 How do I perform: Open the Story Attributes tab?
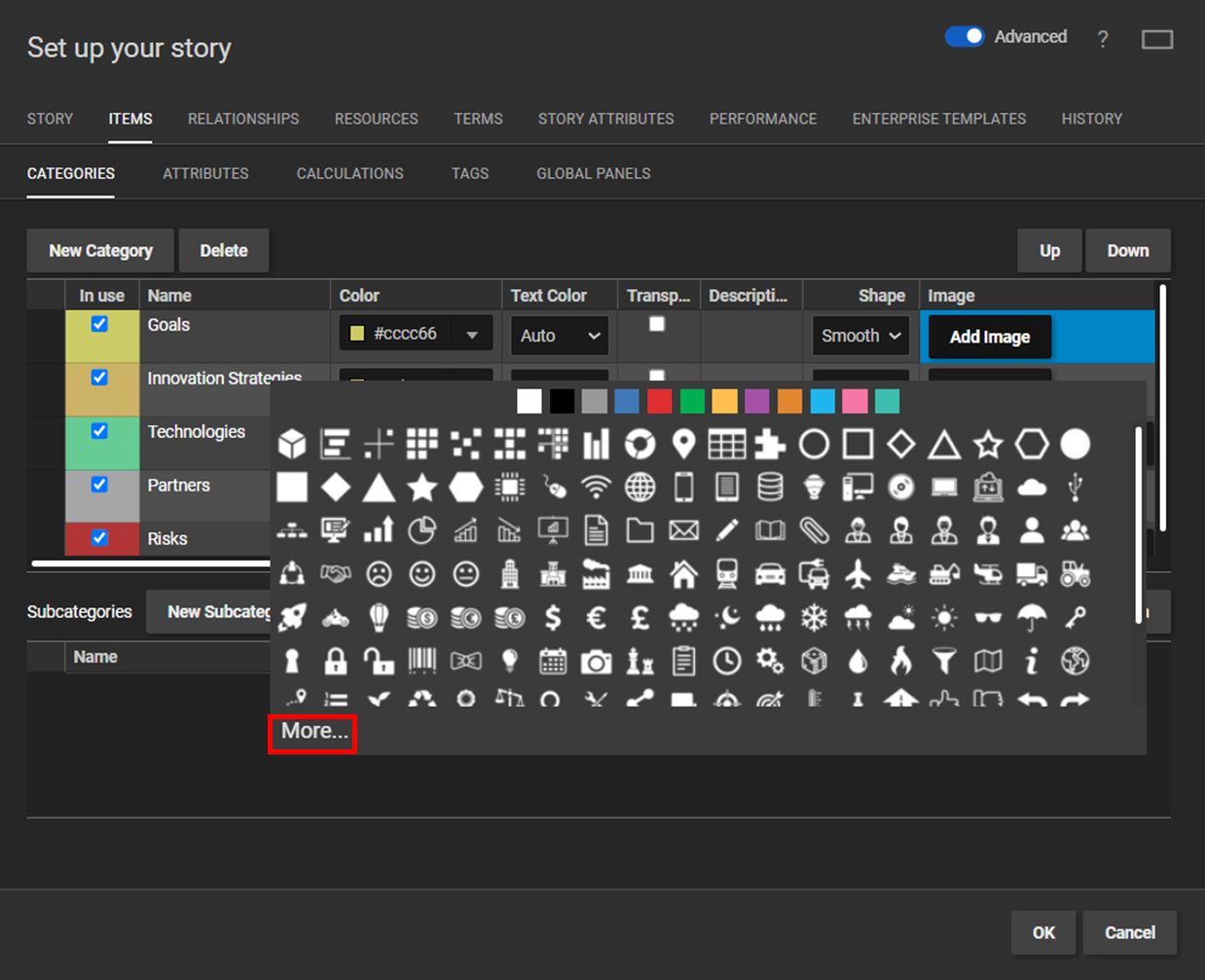tap(606, 119)
